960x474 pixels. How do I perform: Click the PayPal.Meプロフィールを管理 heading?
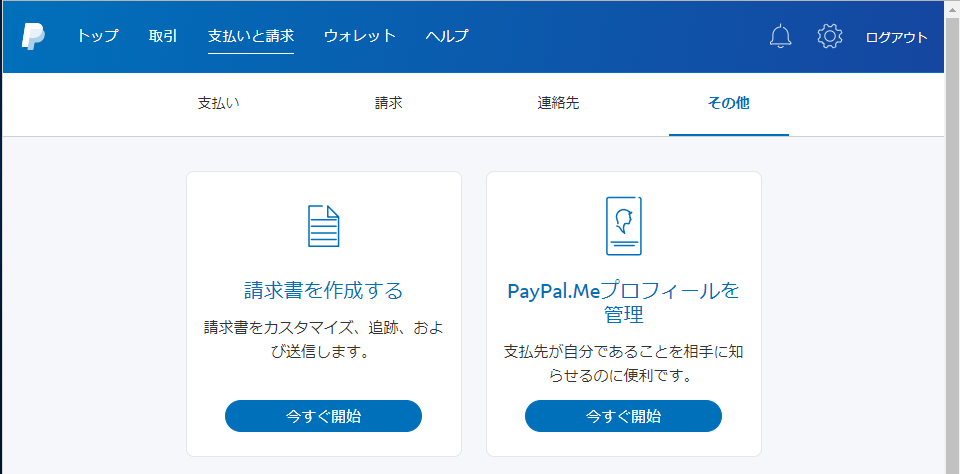(623, 303)
